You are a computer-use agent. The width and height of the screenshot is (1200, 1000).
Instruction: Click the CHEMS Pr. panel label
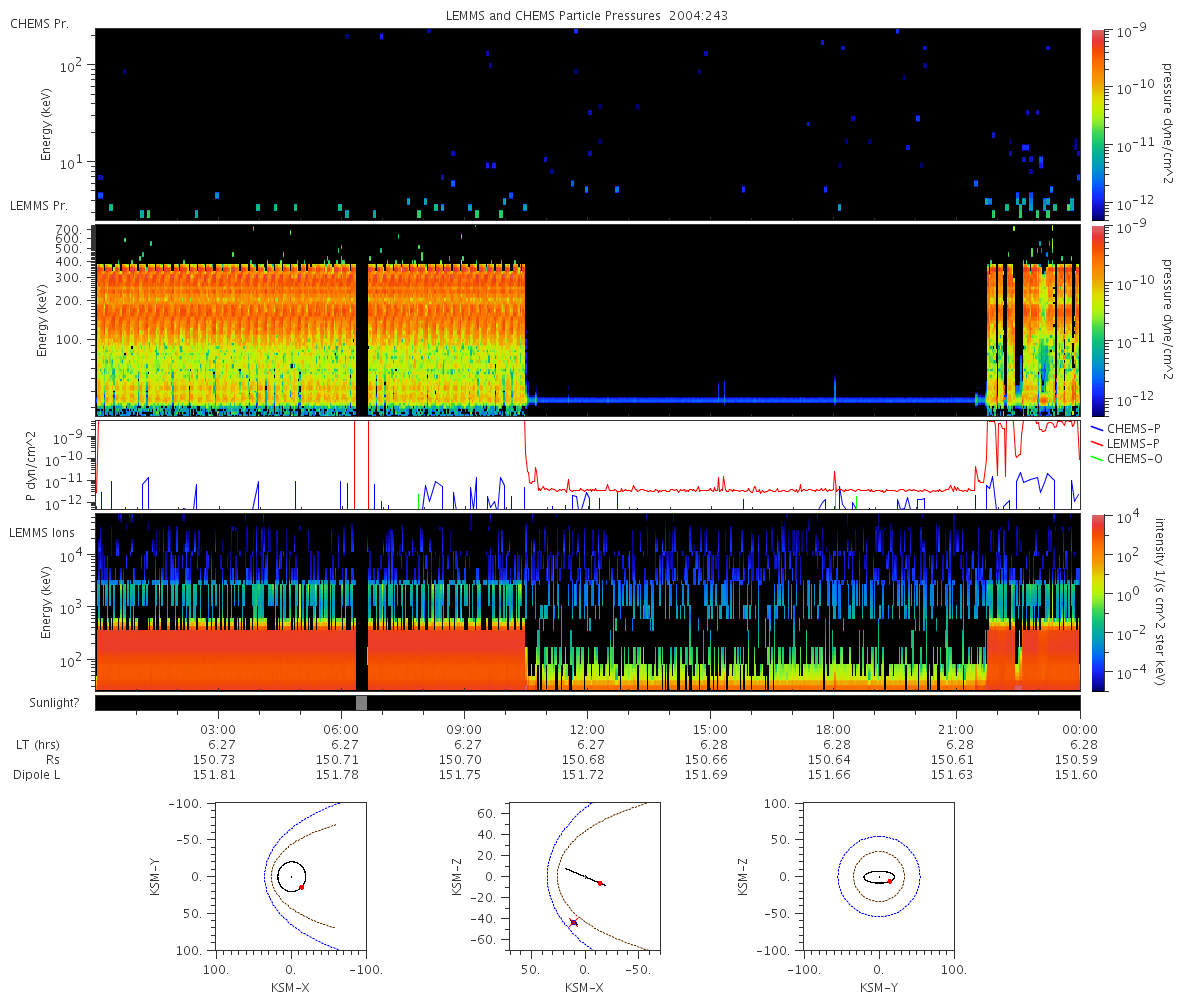tap(39, 23)
